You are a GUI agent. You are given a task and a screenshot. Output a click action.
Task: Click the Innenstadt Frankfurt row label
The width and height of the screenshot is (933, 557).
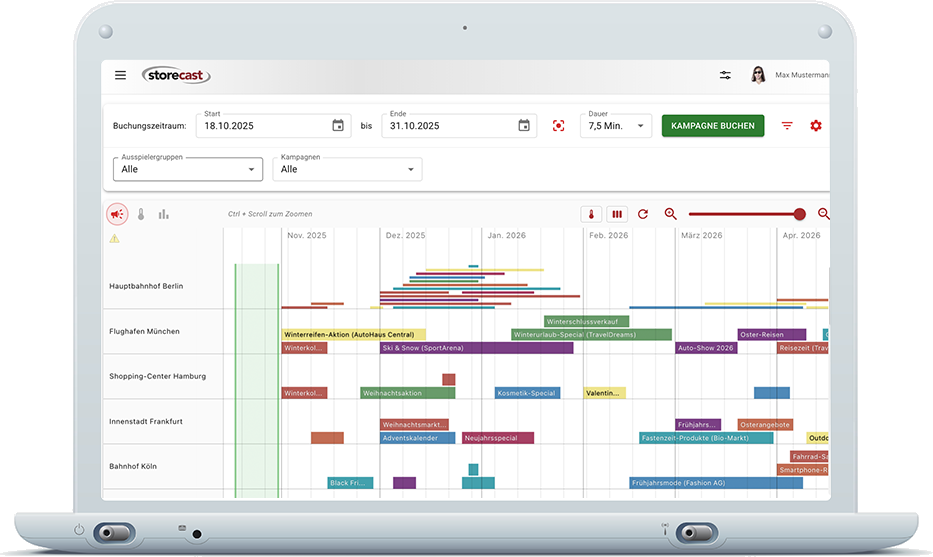click(146, 421)
